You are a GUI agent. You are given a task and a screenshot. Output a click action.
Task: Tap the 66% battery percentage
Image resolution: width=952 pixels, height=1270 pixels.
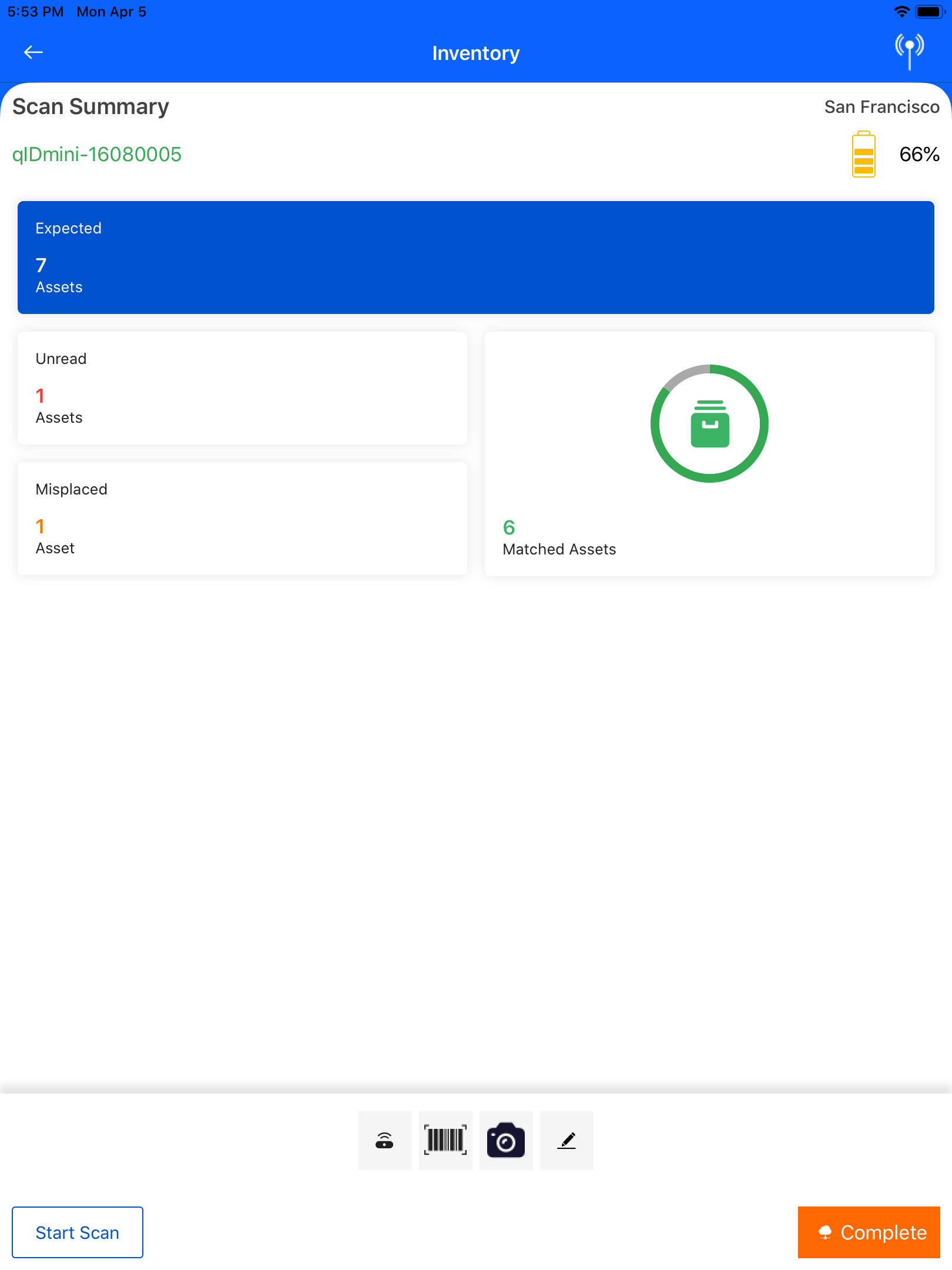click(x=919, y=155)
